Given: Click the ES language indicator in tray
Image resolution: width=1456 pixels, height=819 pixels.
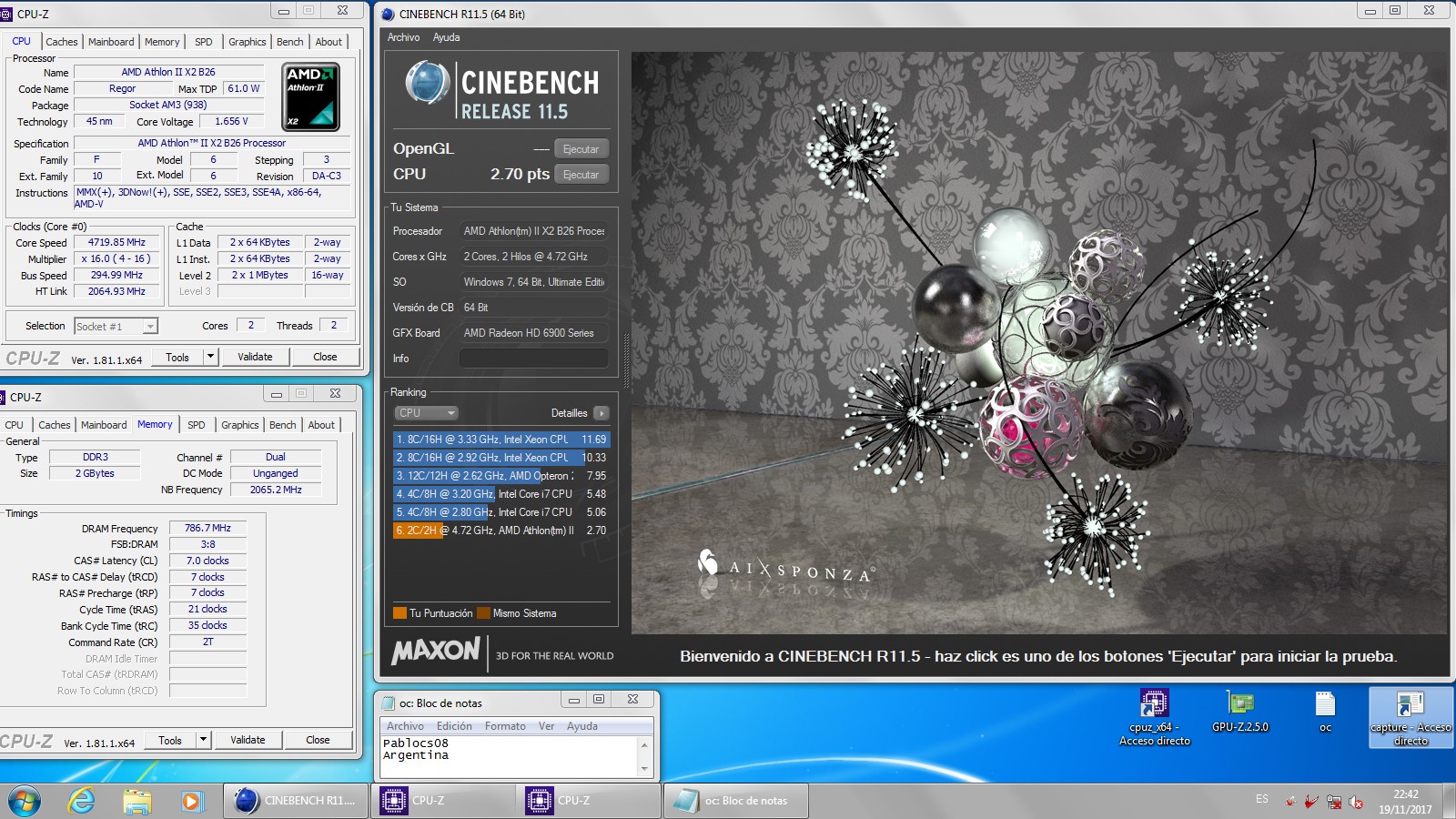Looking at the screenshot, I should point(1261,799).
